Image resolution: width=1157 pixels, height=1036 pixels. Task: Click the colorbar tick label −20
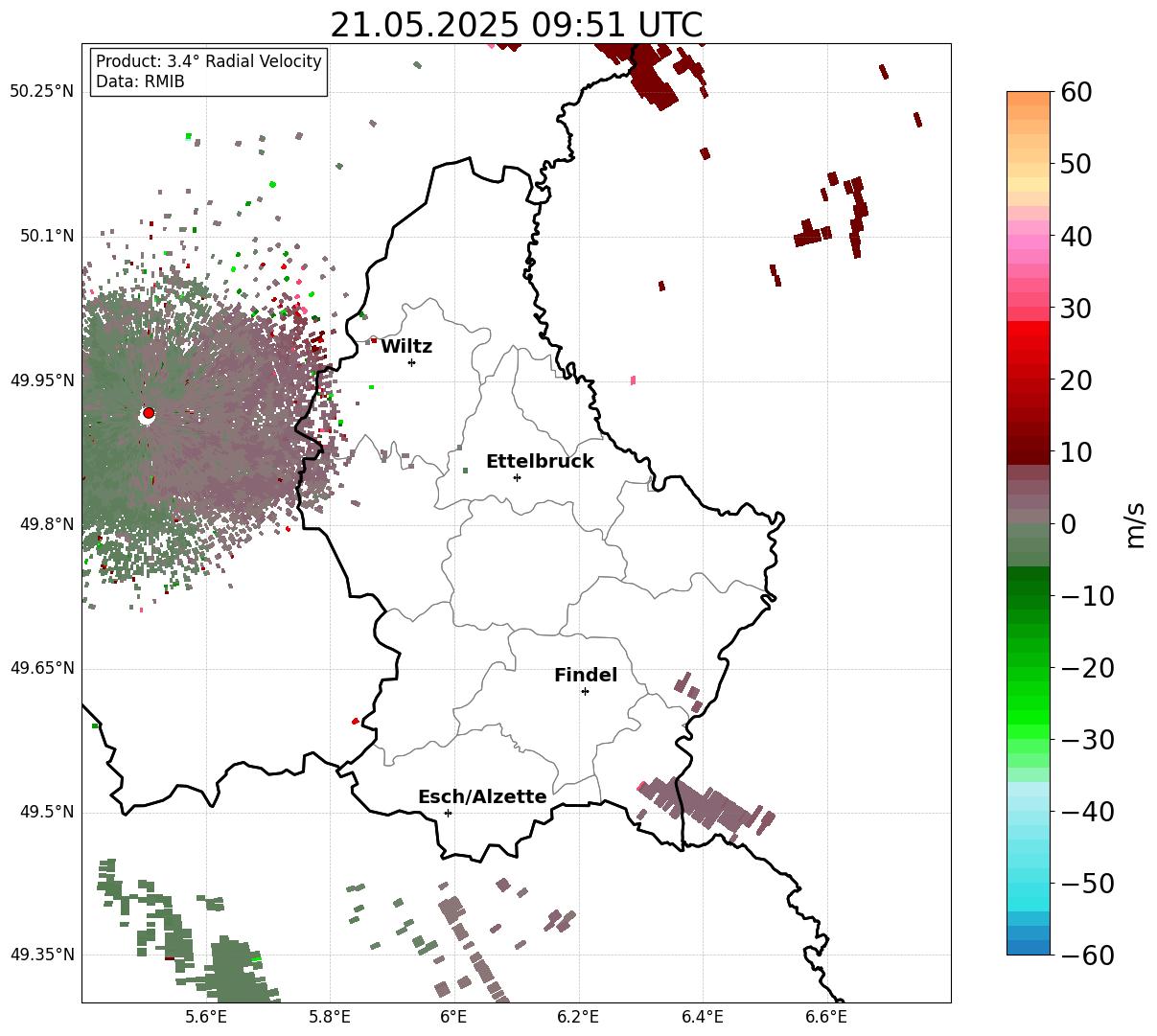click(x=1087, y=668)
